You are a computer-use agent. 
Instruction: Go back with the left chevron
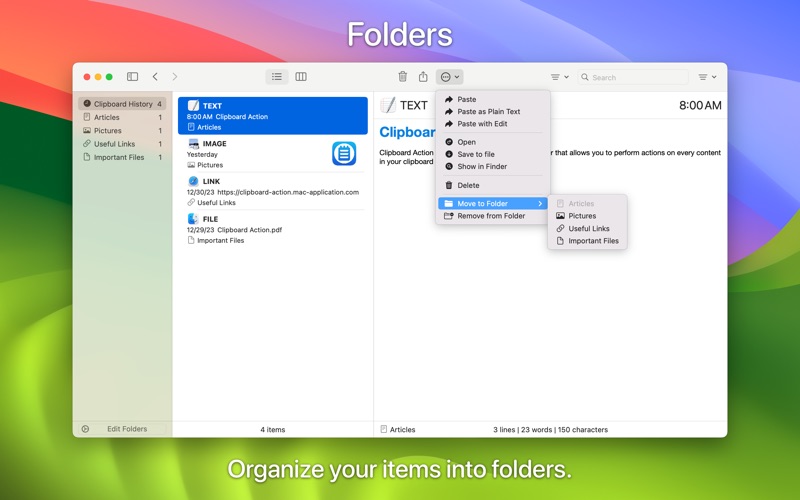point(155,77)
